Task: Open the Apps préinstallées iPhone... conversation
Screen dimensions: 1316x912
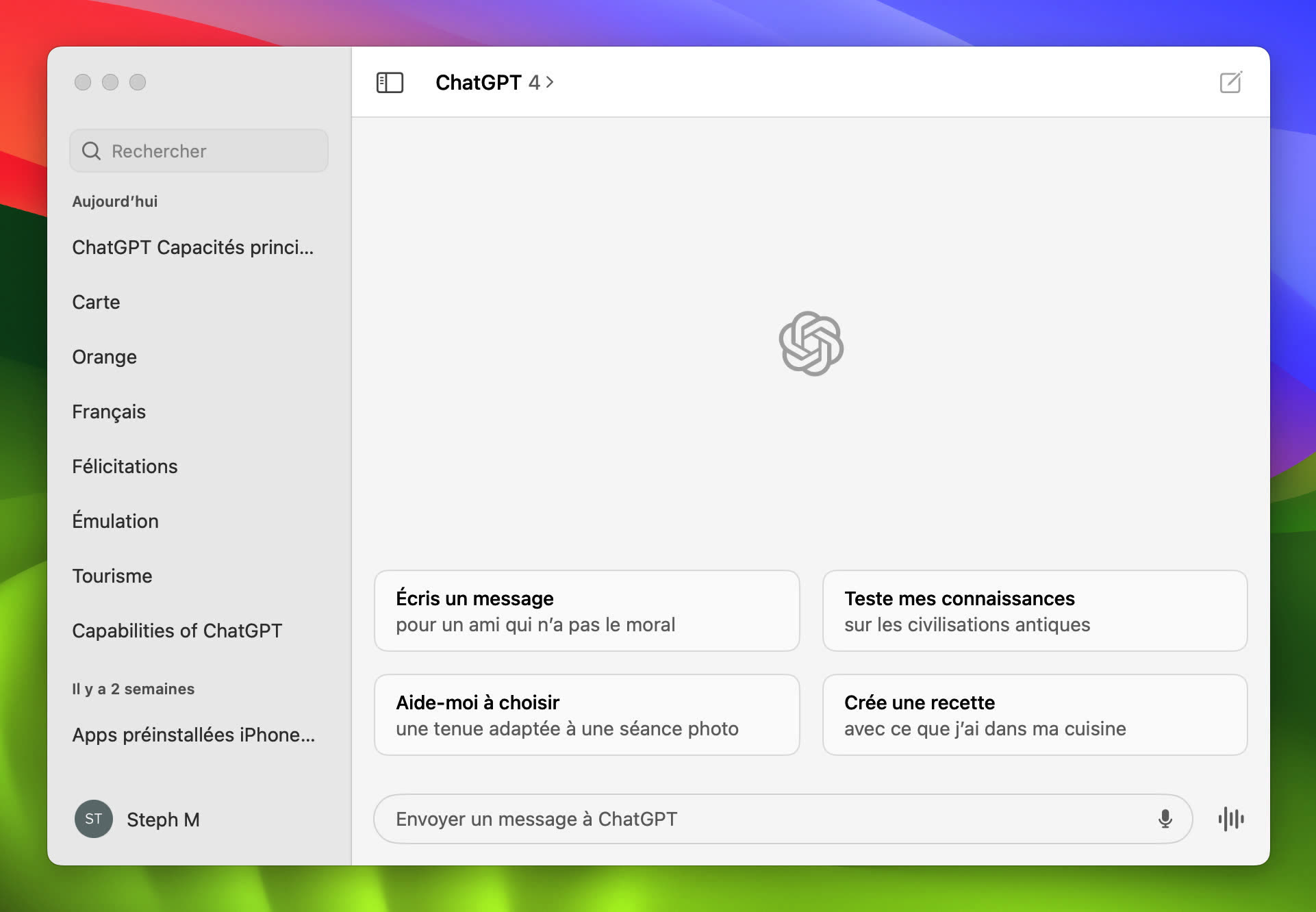Action: 193,735
